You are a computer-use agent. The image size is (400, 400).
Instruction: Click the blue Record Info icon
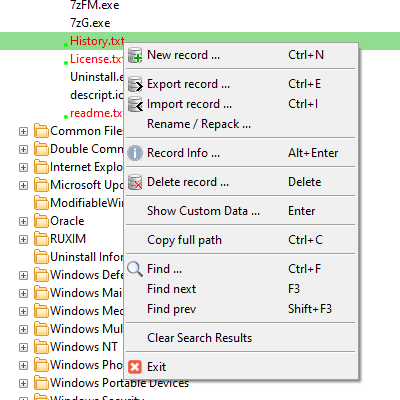pyautogui.click(x=135, y=153)
